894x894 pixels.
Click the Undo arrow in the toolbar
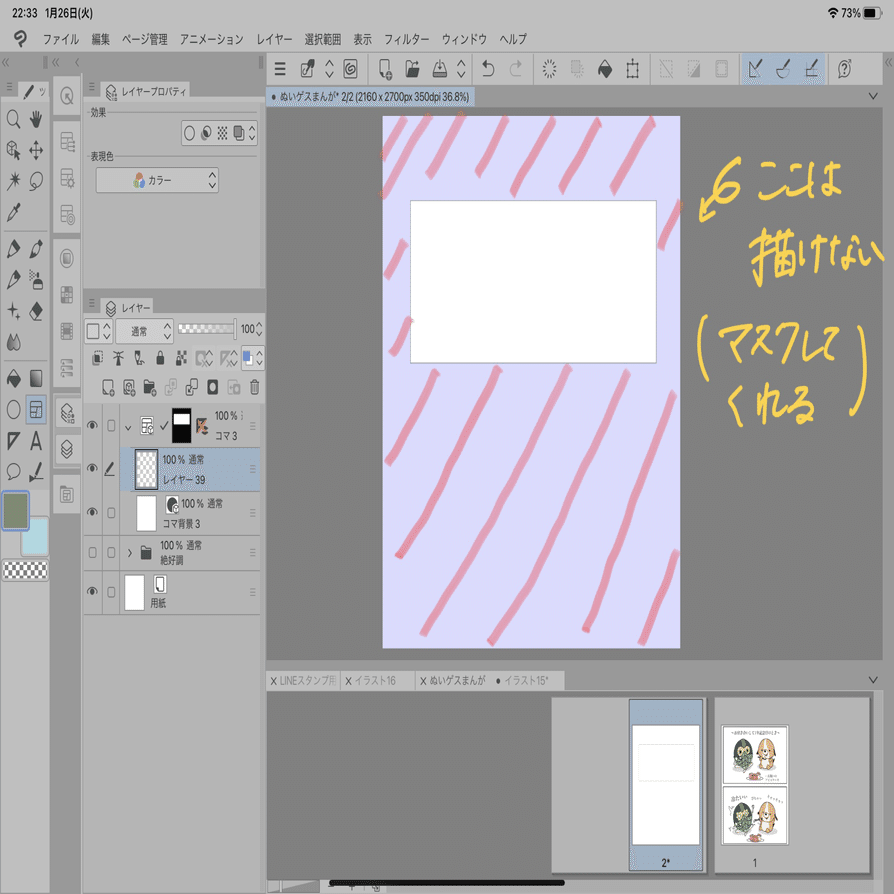click(x=489, y=69)
